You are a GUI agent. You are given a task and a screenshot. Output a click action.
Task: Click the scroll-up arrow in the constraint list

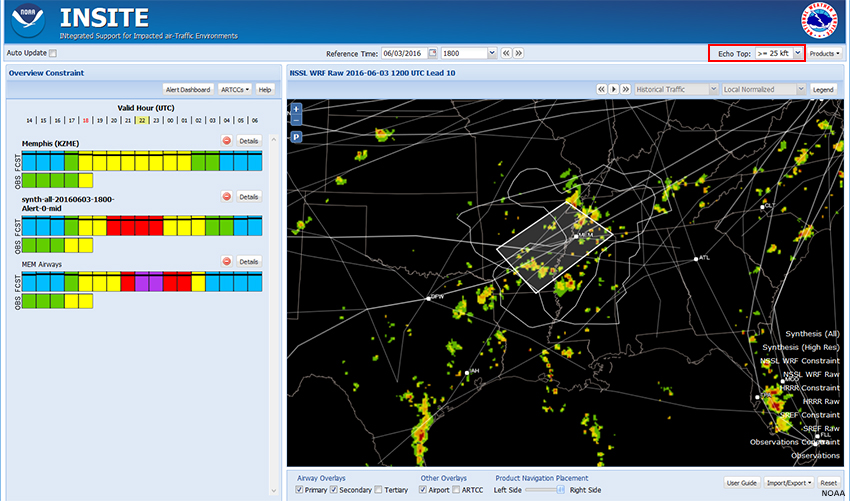tap(273, 139)
